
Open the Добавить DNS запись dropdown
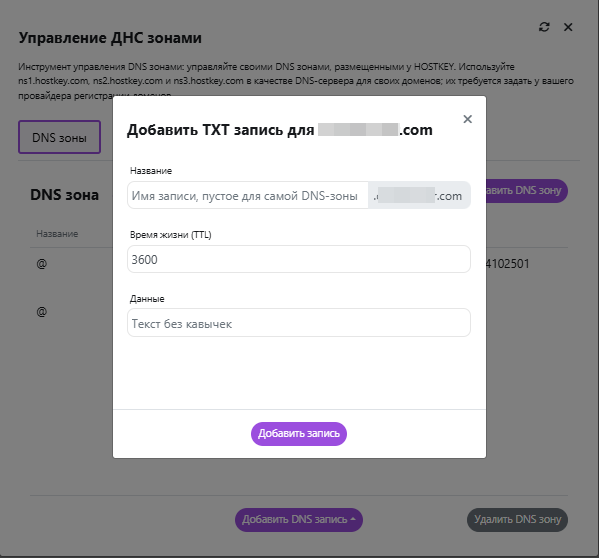tap(299, 519)
